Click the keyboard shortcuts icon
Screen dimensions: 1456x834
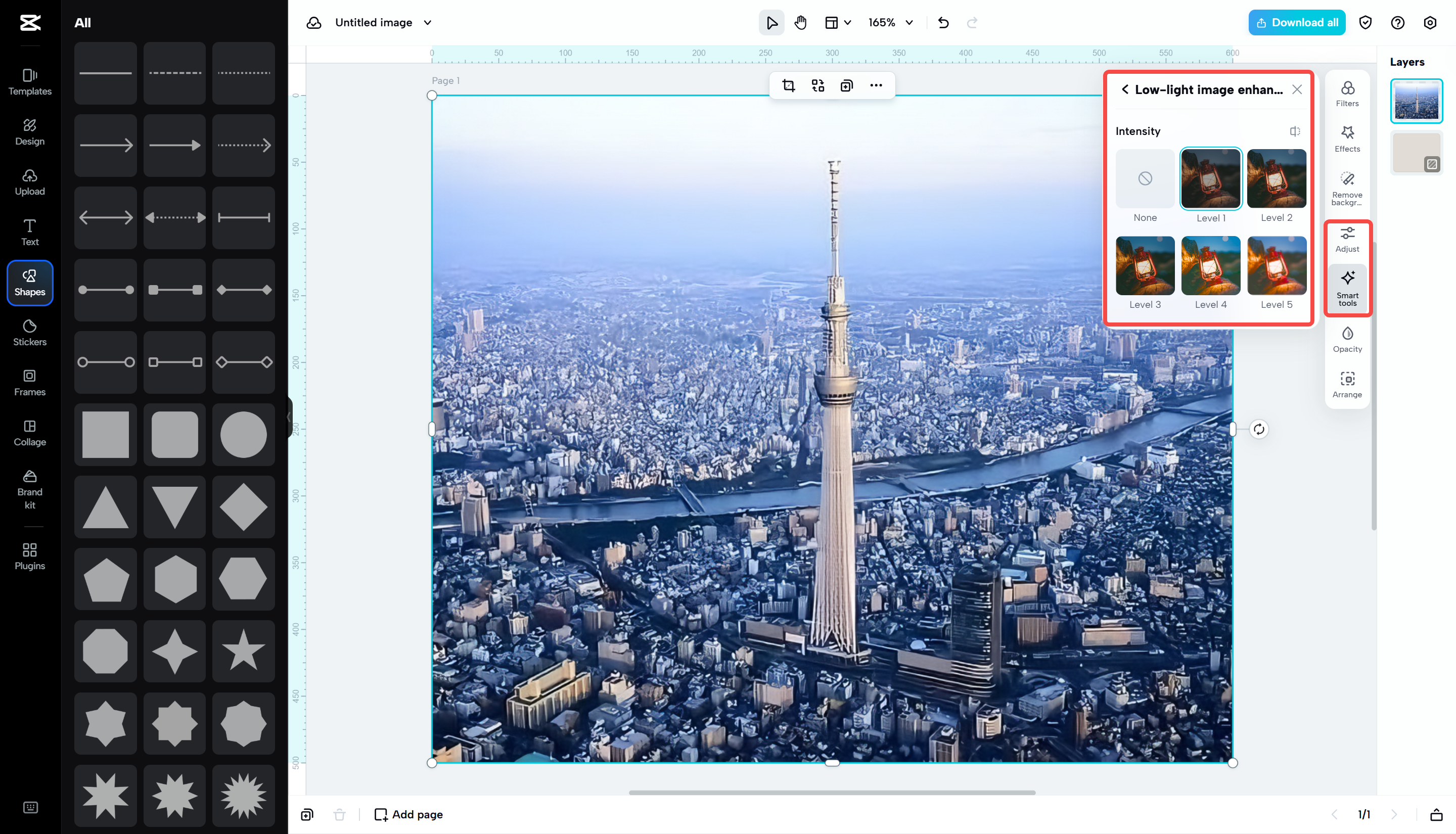click(x=30, y=808)
